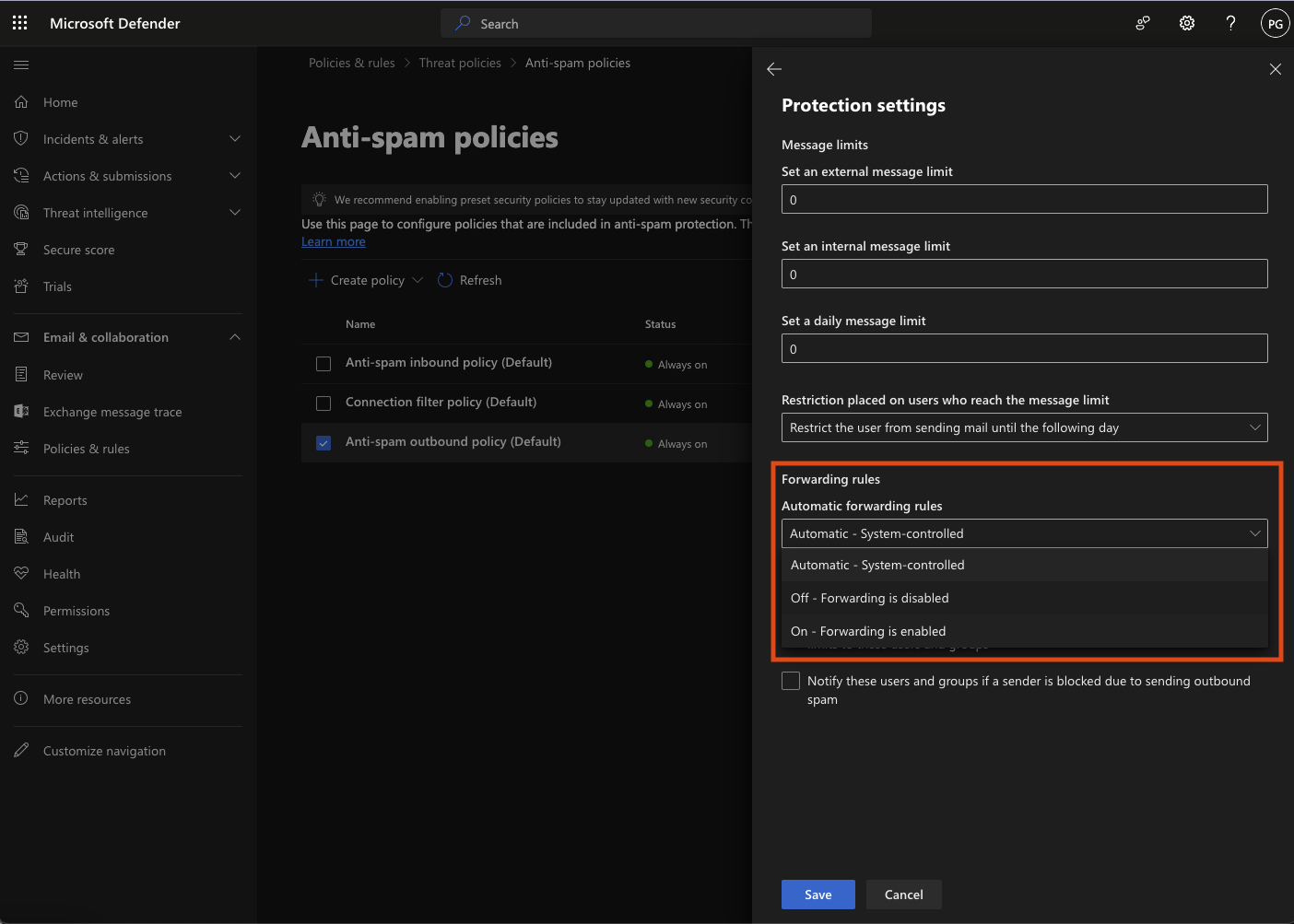Open the community feedback icon in header
This screenshot has height=924, width=1294.
[x=1143, y=24]
